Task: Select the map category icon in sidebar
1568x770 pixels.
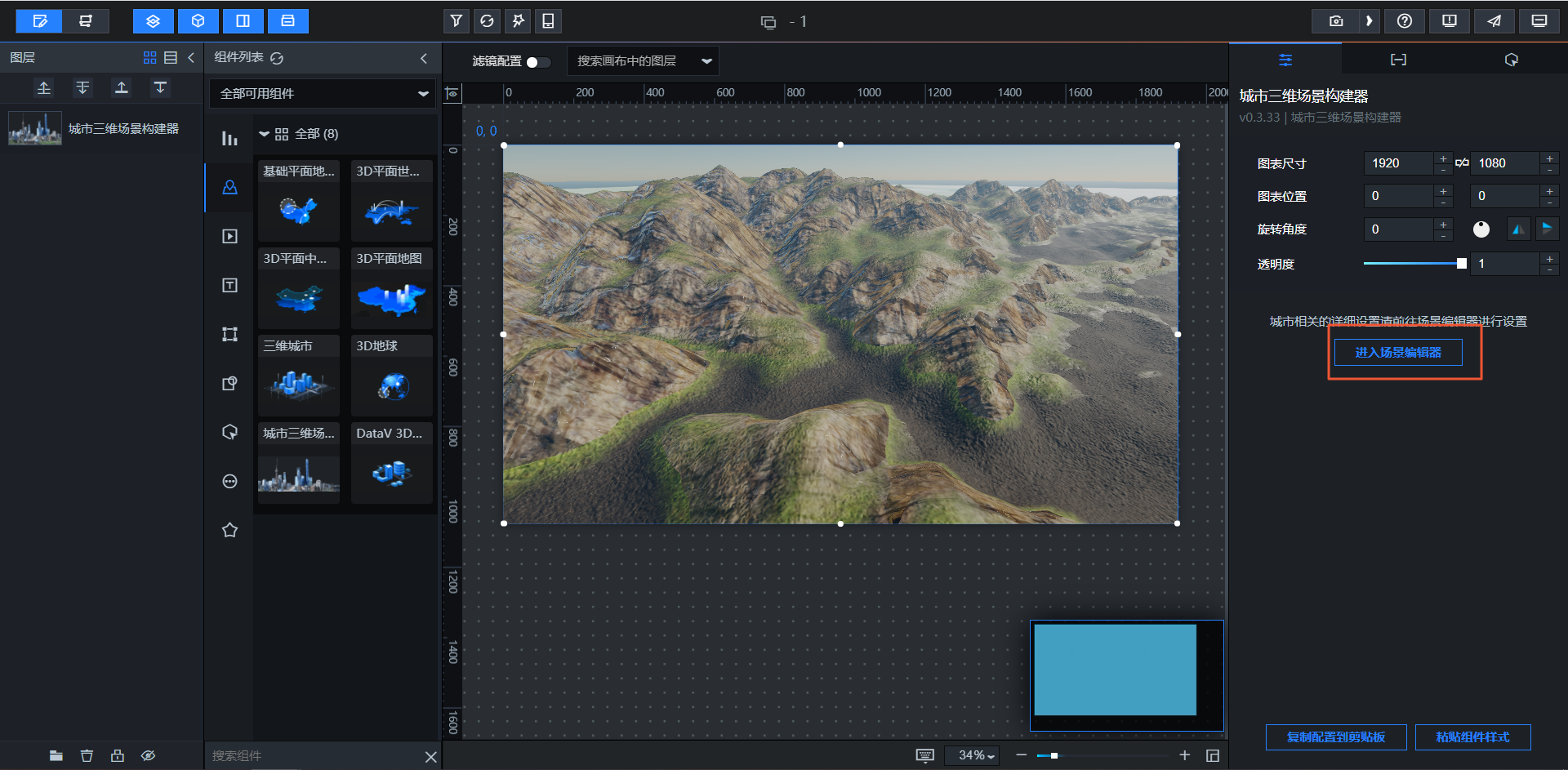Action: pos(229,188)
